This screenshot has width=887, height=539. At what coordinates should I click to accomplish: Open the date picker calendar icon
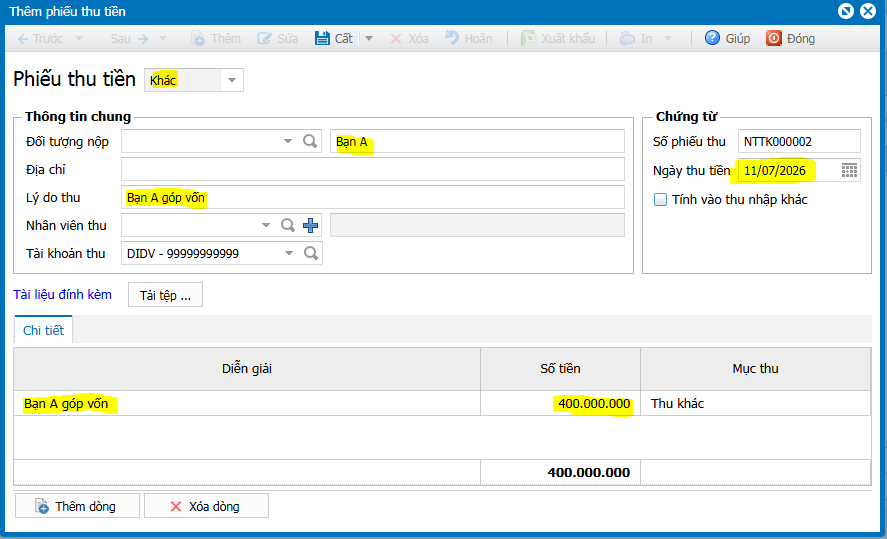(x=849, y=170)
